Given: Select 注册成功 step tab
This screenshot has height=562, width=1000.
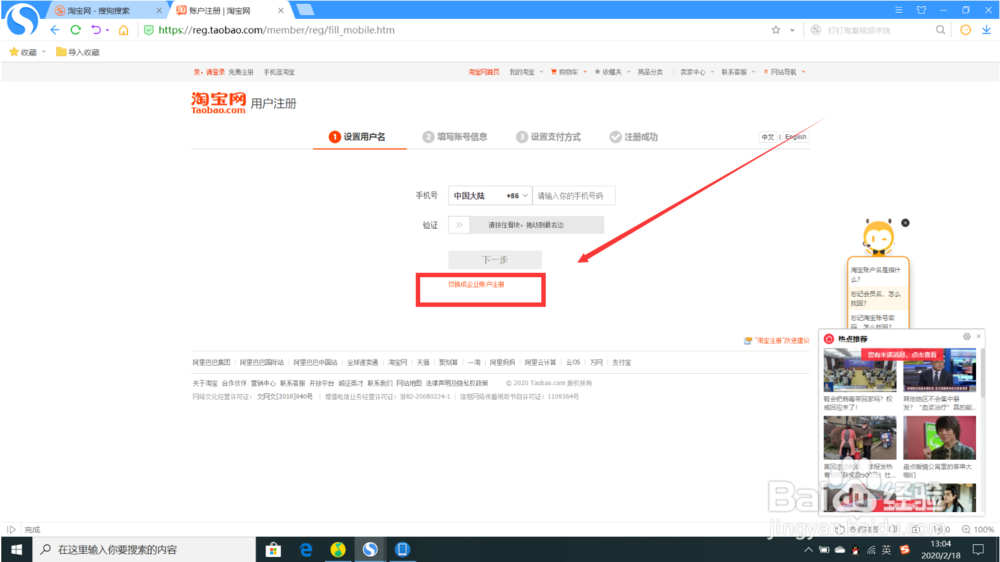Looking at the screenshot, I should [x=633, y=137].
